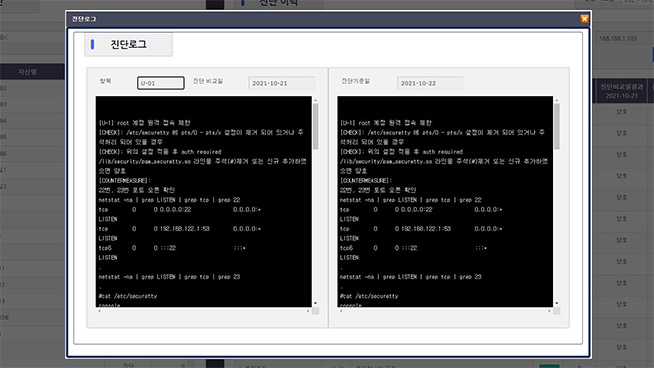Click '#cat /etc/securetty' line in right log
Viewport: 654px width, 368px height.
coord(369,296)
